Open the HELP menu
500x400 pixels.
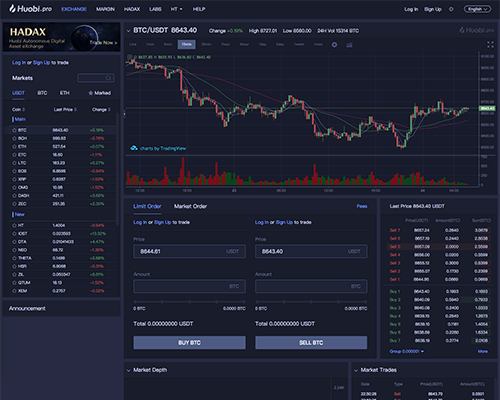[x=199, y=9]
